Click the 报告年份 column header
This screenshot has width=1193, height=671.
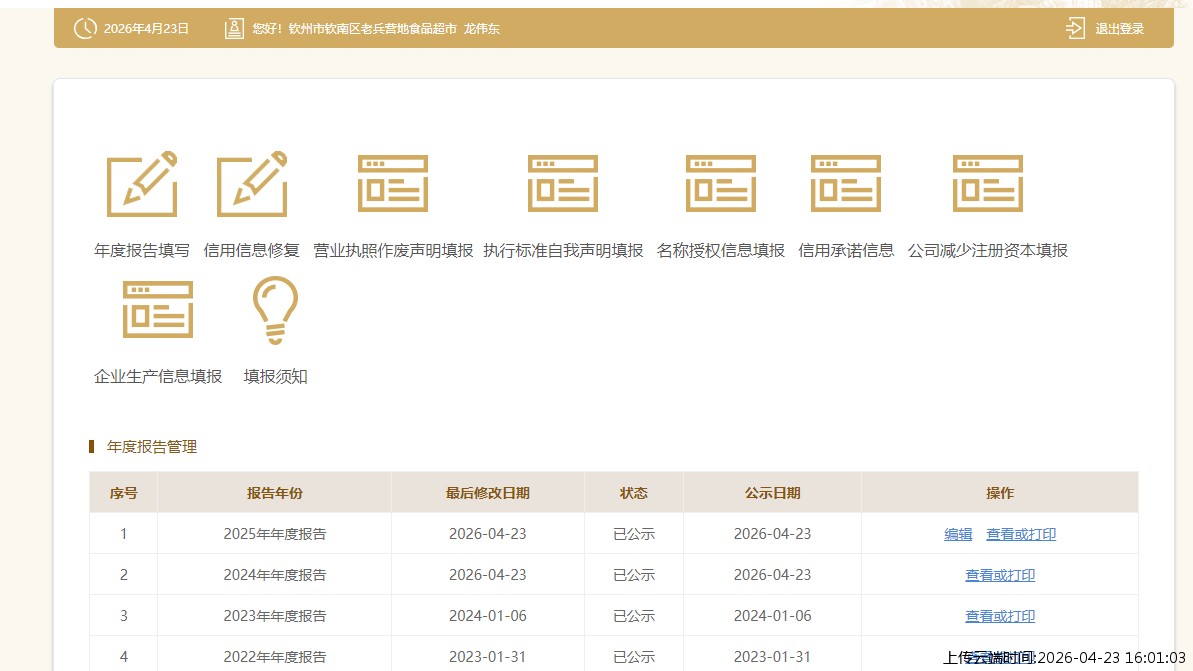(x=275, y=493)
